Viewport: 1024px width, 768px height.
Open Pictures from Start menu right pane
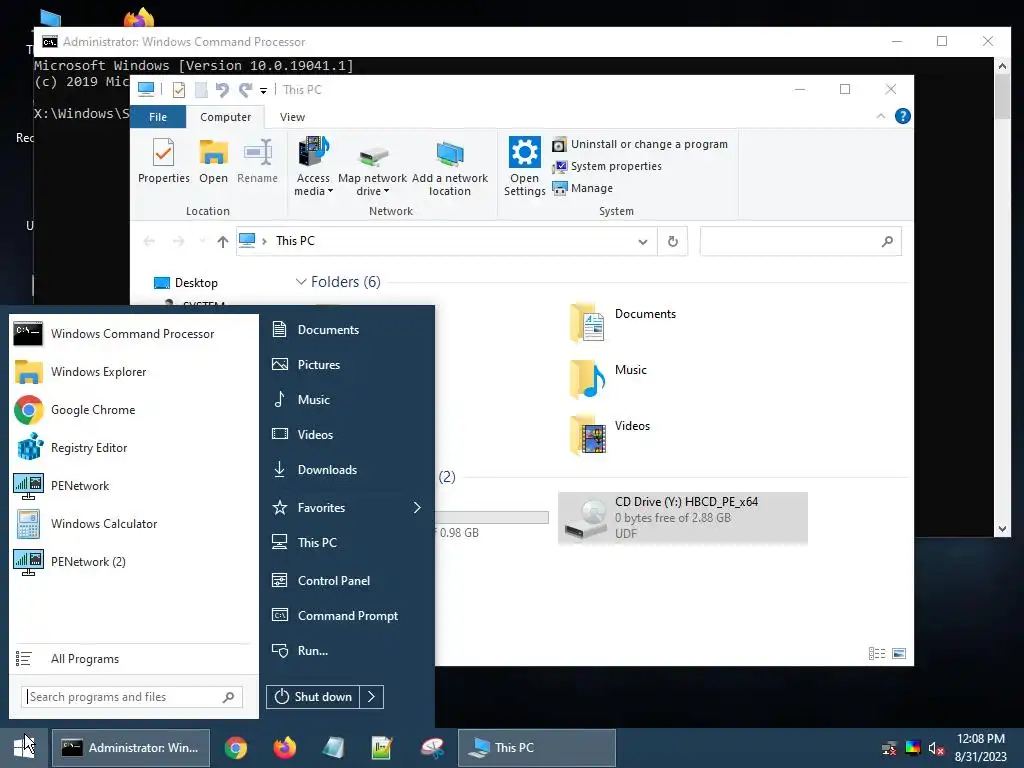click(x=348, y=364)
